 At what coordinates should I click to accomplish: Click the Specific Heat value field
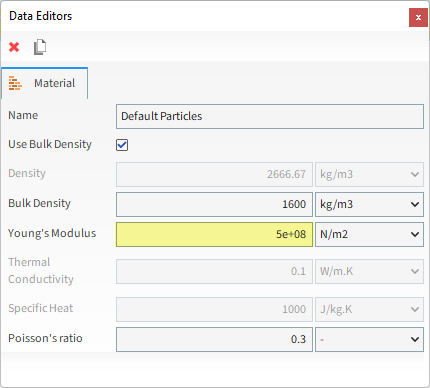coord(214,309)
